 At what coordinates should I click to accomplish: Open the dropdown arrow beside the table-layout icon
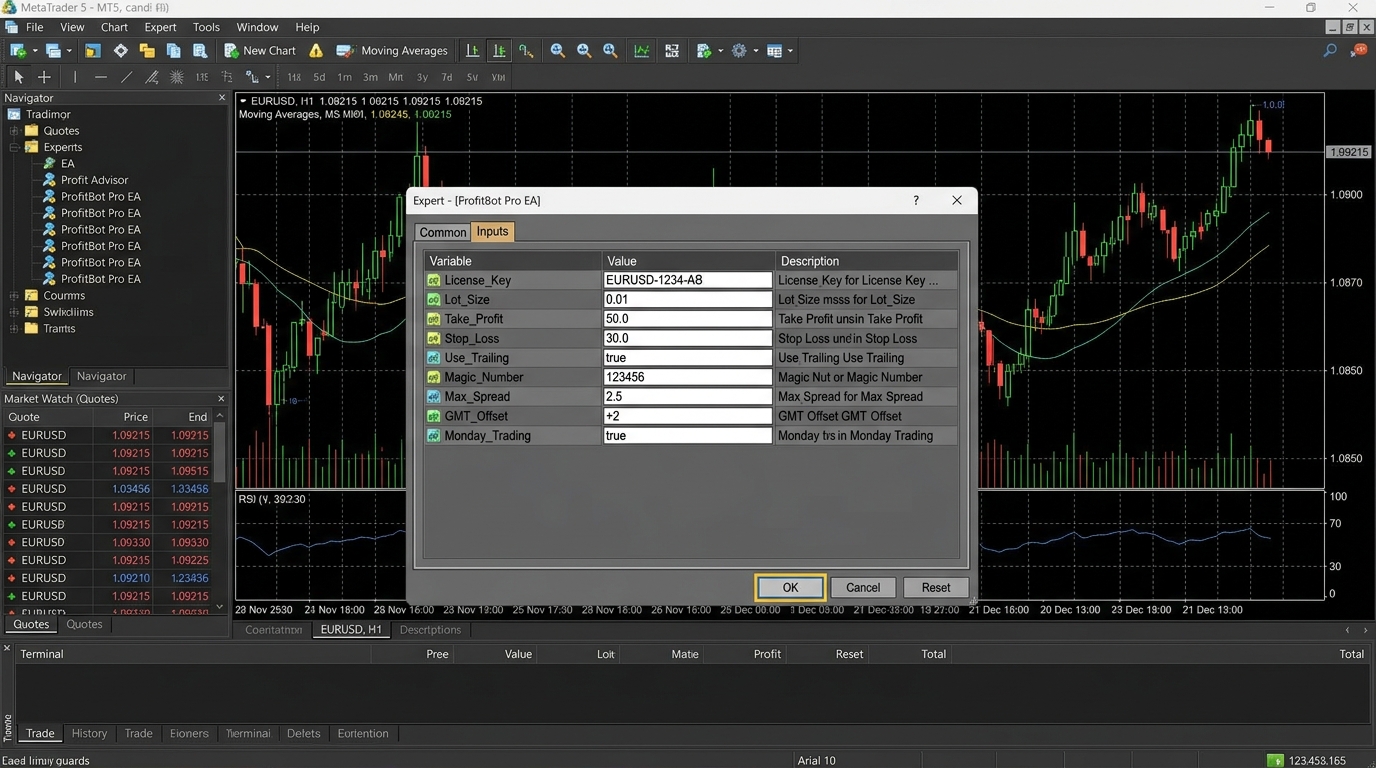tap(790, 50)
